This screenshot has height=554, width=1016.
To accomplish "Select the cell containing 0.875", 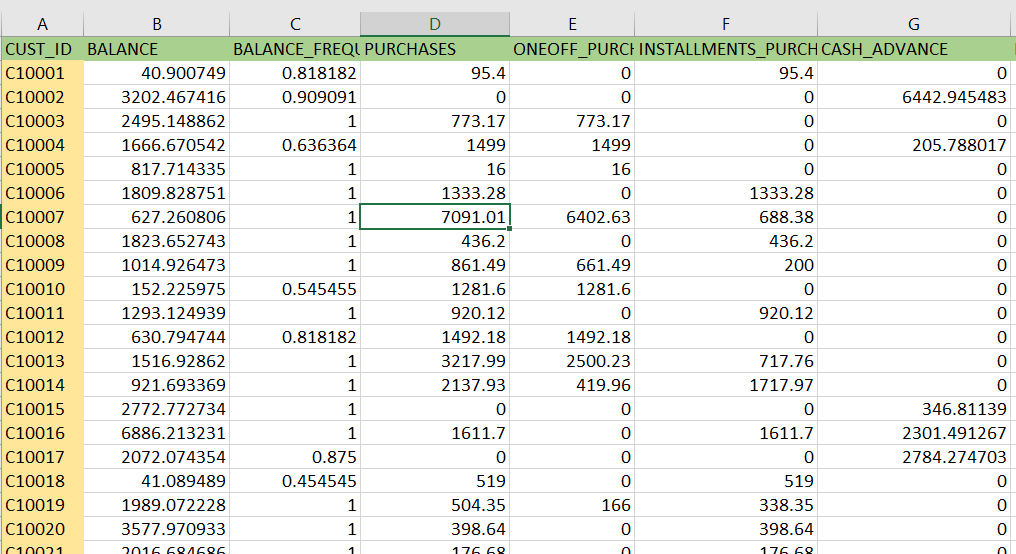I will [x=295, y=457].
